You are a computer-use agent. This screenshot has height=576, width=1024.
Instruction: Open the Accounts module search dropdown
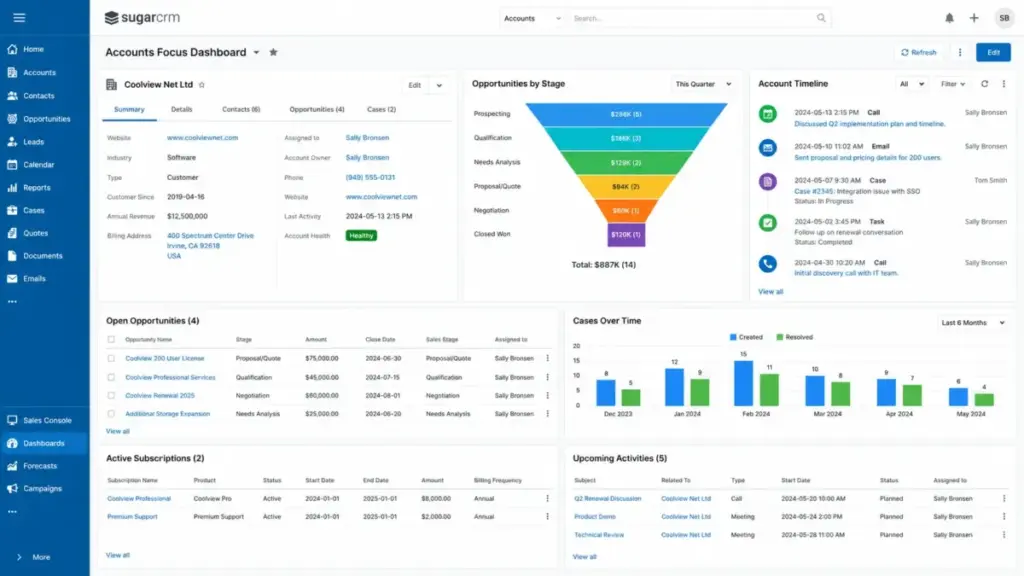coord(532,18)
